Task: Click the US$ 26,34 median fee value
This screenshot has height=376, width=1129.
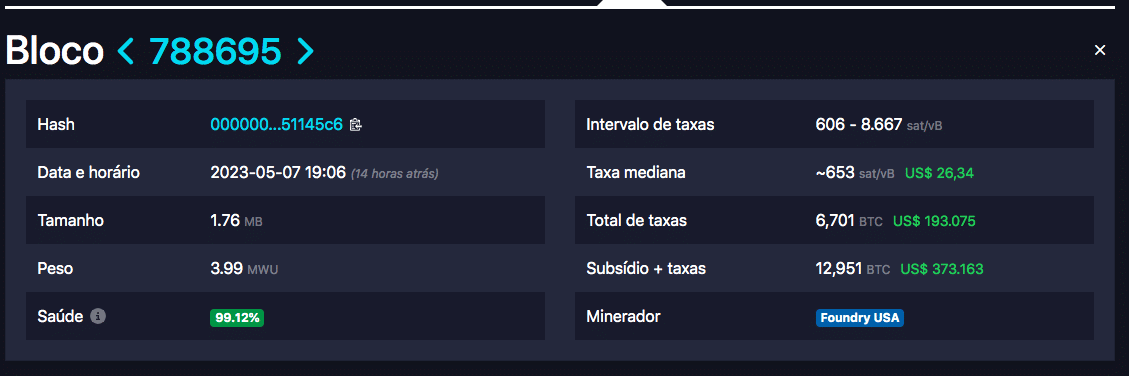Action: click(x=939, y=173)
